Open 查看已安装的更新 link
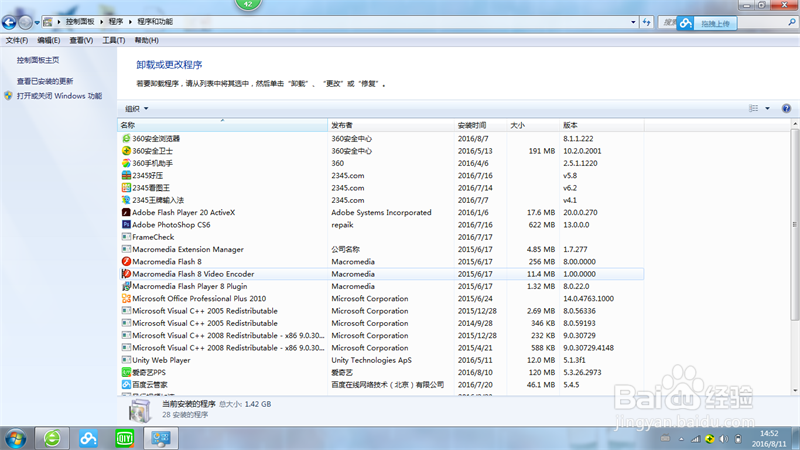Image resolution: width=800 pixels, height=450 pixels. click(x=45, y=81)
